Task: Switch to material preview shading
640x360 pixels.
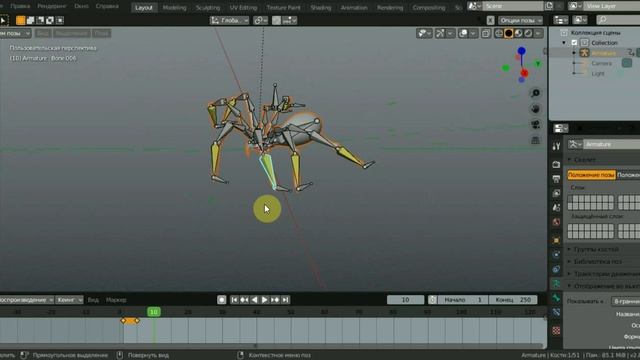Action: point(518,33)
